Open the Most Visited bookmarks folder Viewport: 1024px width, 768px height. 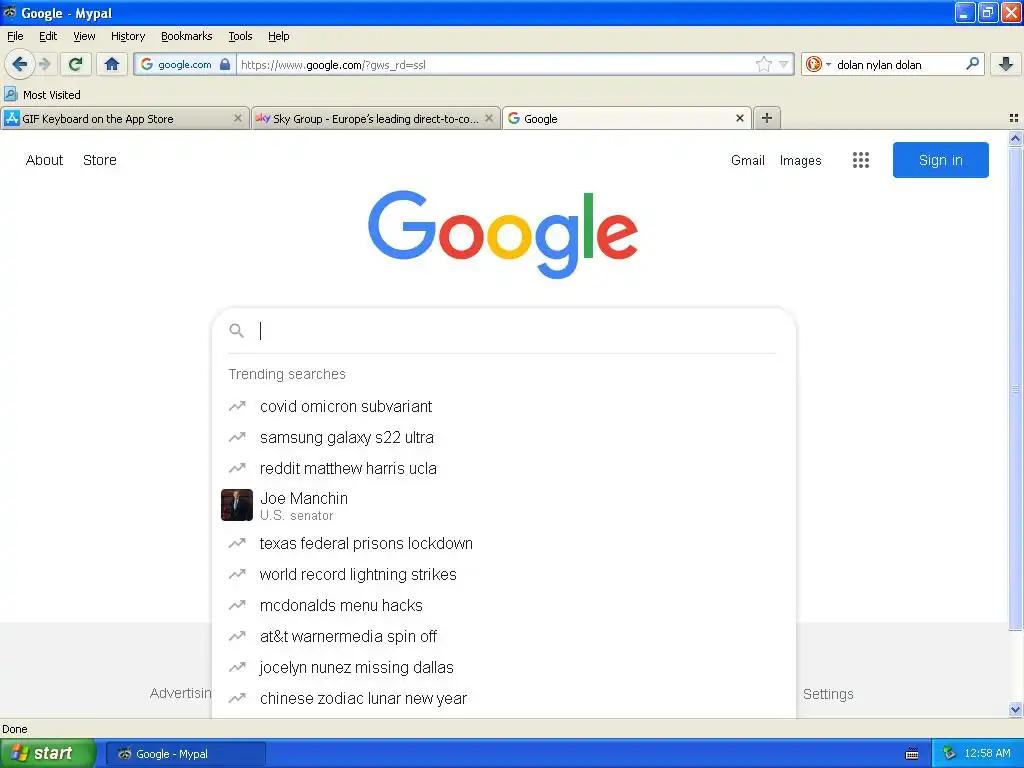point(42,95)
